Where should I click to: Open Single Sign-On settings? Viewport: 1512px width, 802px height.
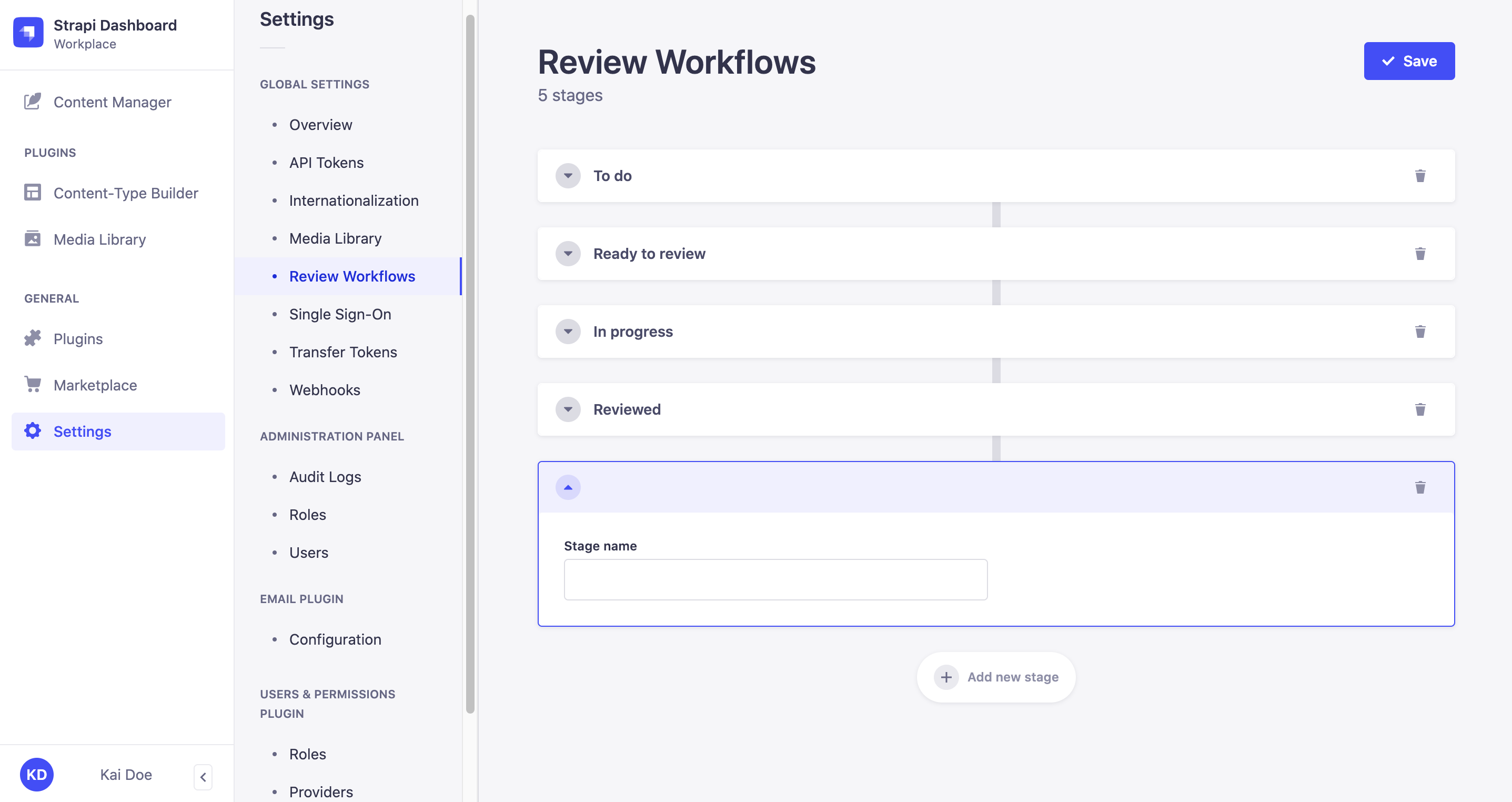point(340,313)
